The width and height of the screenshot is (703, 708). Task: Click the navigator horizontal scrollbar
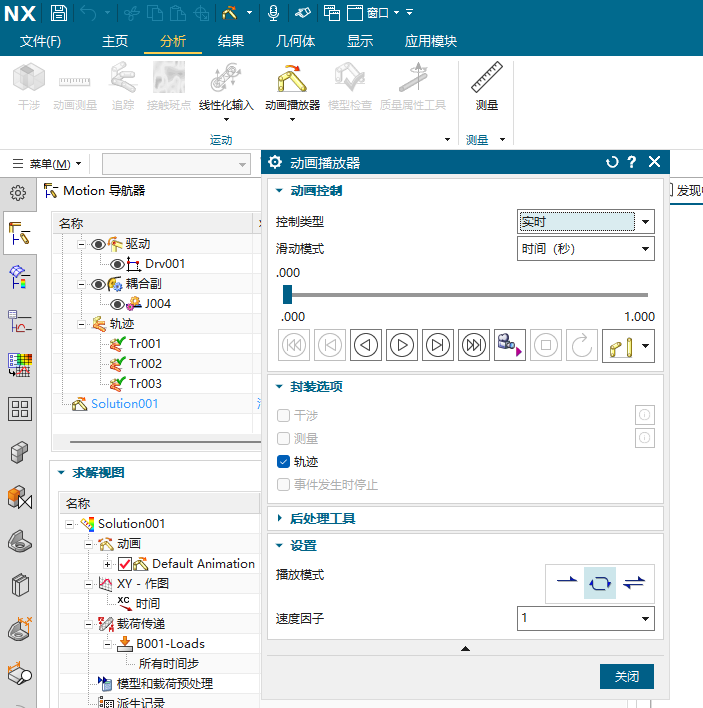(x=165, y=442)
